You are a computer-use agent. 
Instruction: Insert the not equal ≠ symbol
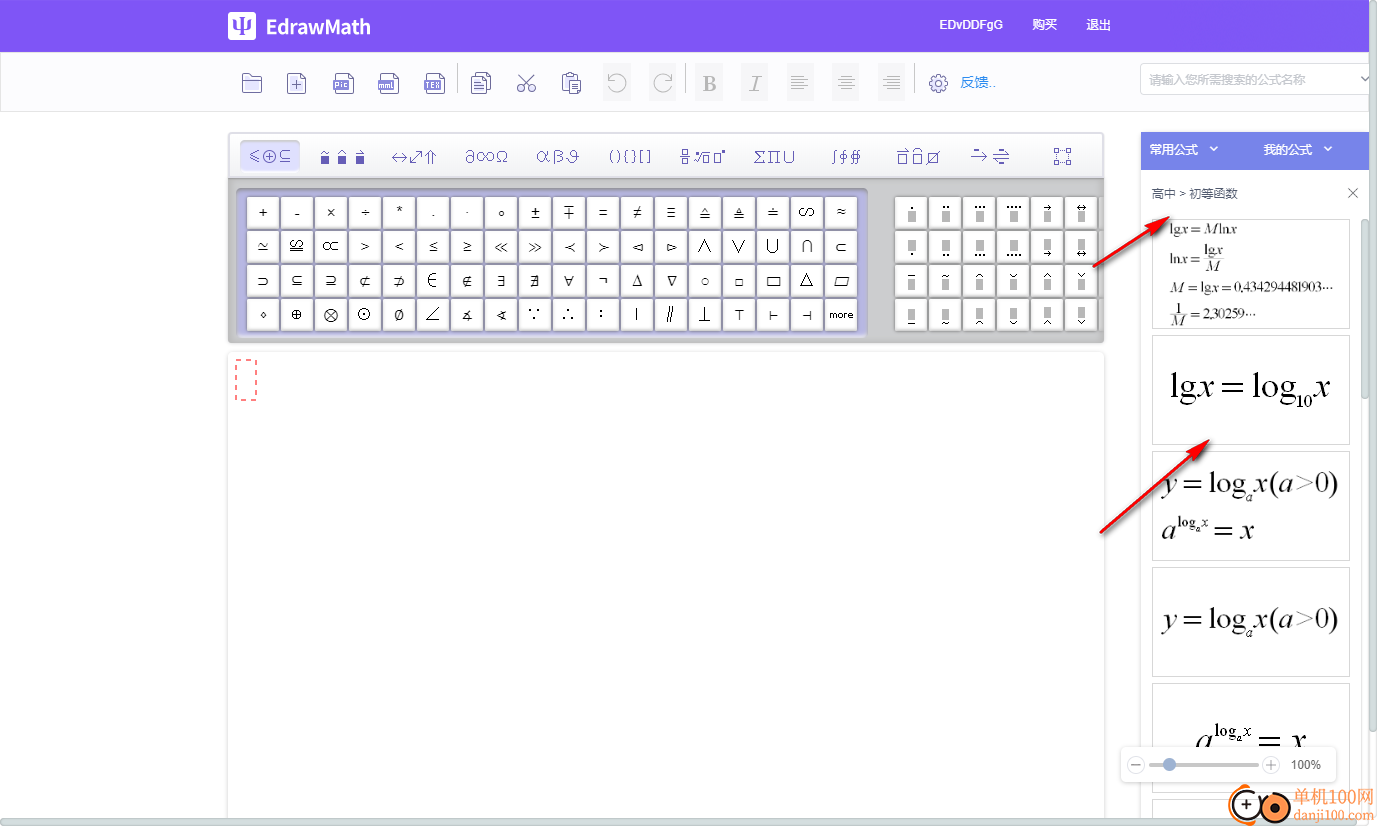[x=637, y=212]
